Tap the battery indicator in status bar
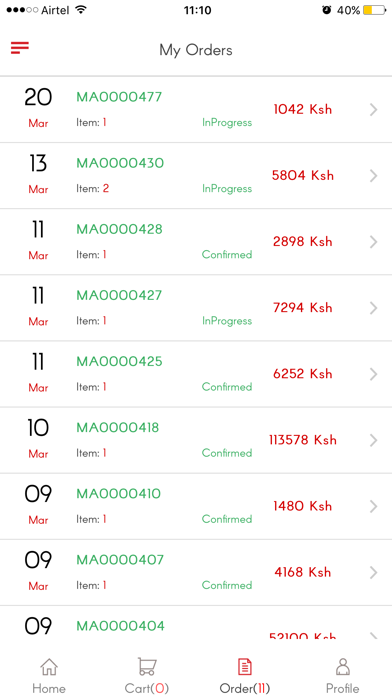This screenshot has width=392, height=696. 374,10
